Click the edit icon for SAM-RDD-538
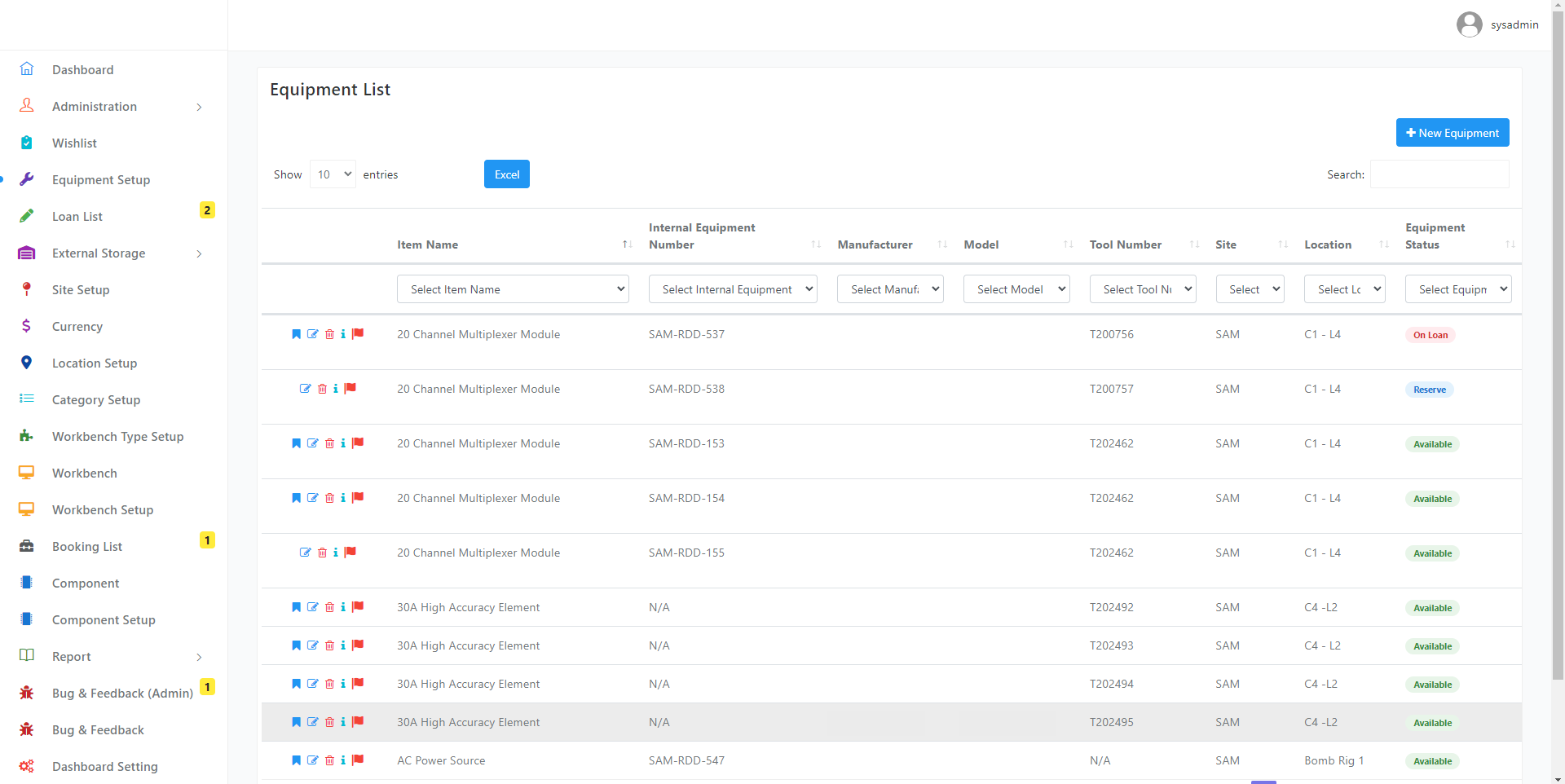1565x784 pixels. (x=305, y=389)
